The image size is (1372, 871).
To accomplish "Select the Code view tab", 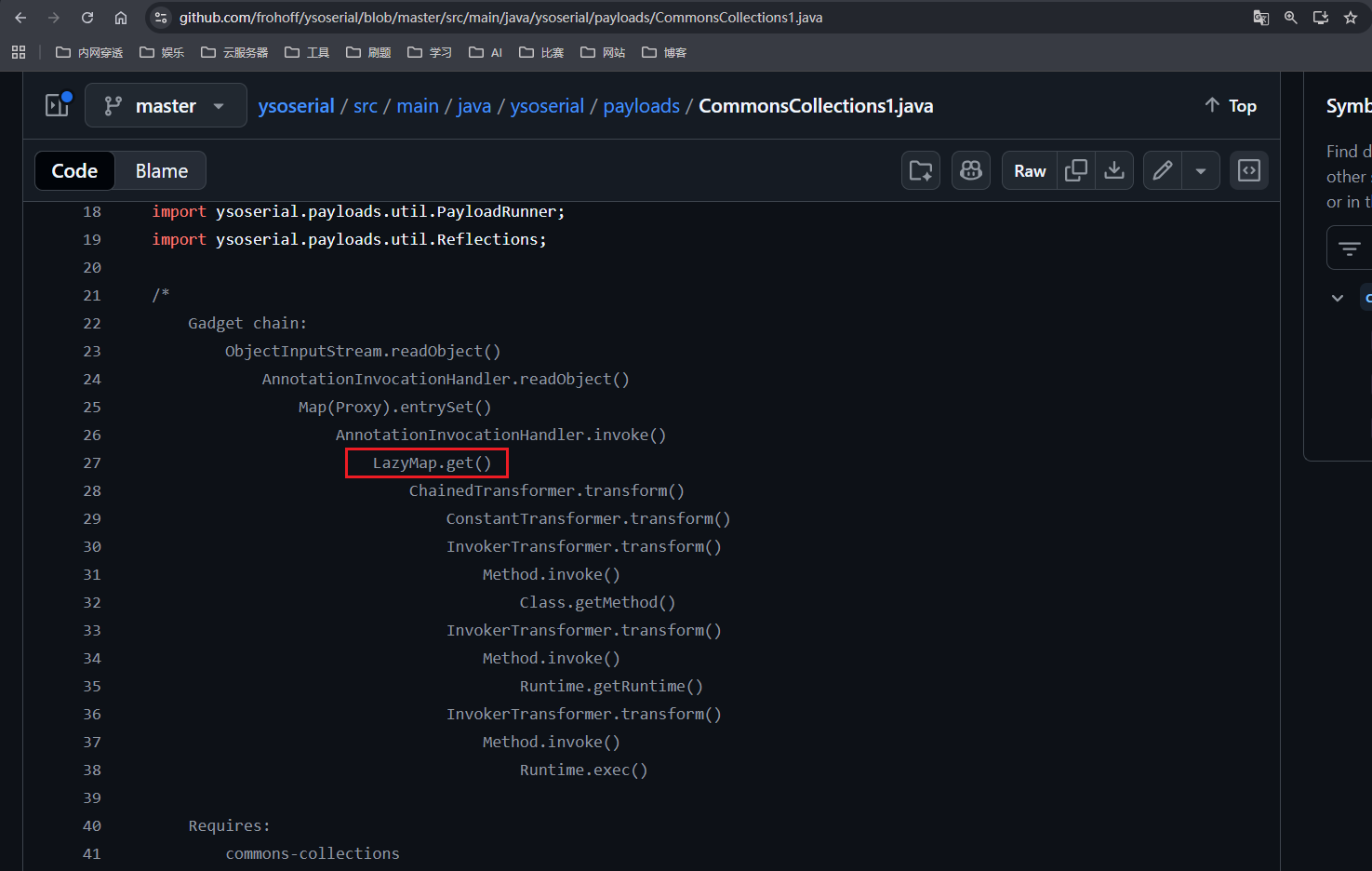I will pyautogui.click(x=74, y=171).
